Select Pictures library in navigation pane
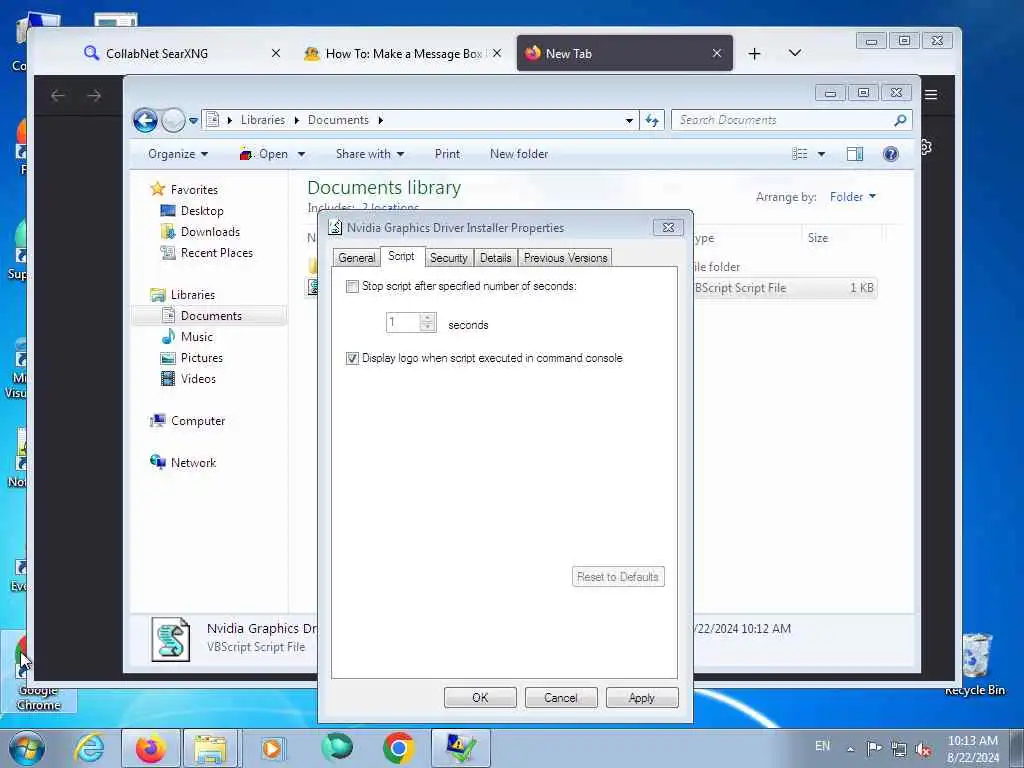This screenshot has width=1024, height=768. coord(201,358)
